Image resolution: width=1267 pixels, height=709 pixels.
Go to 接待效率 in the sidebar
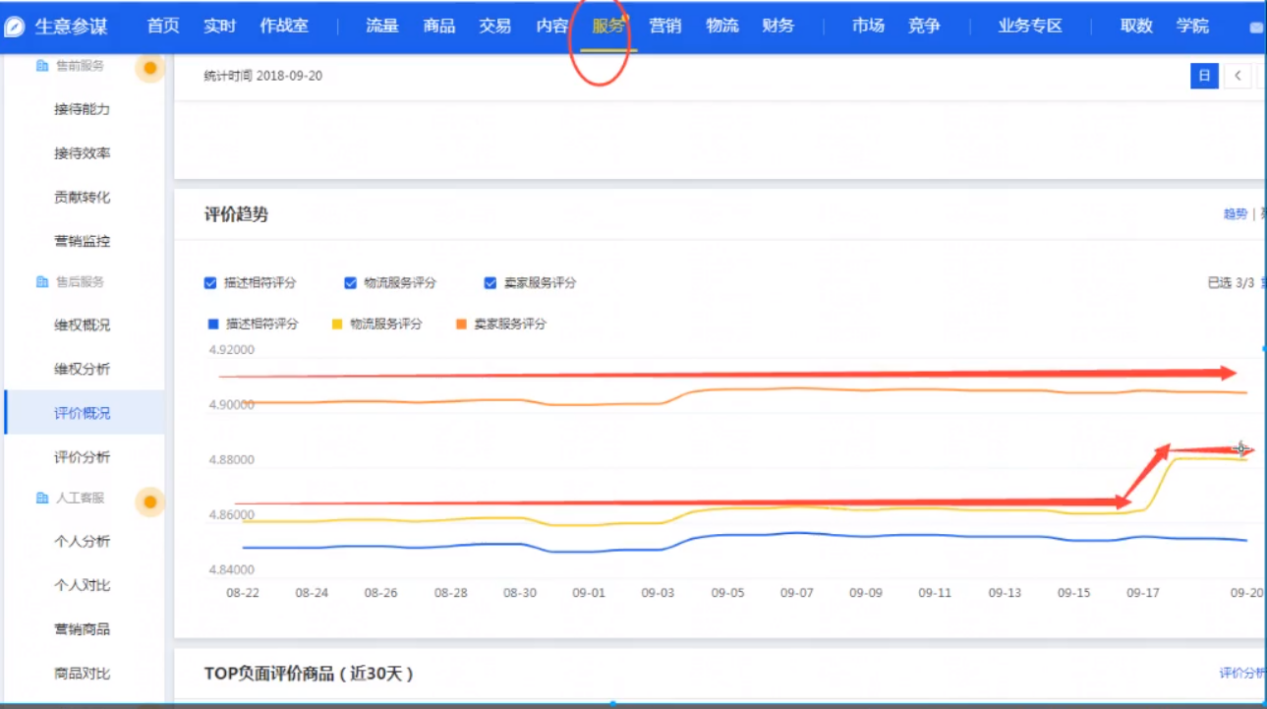[82, 153]
